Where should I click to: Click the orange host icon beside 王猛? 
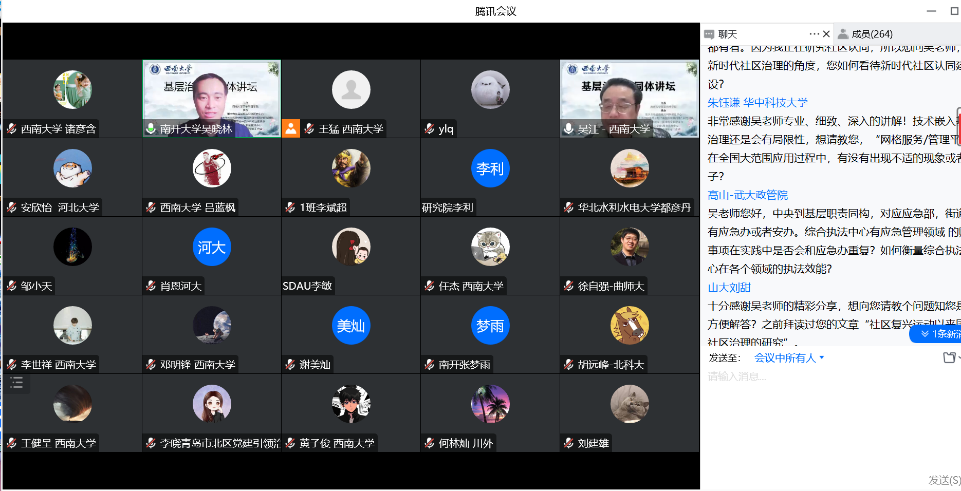click(291, 128)
